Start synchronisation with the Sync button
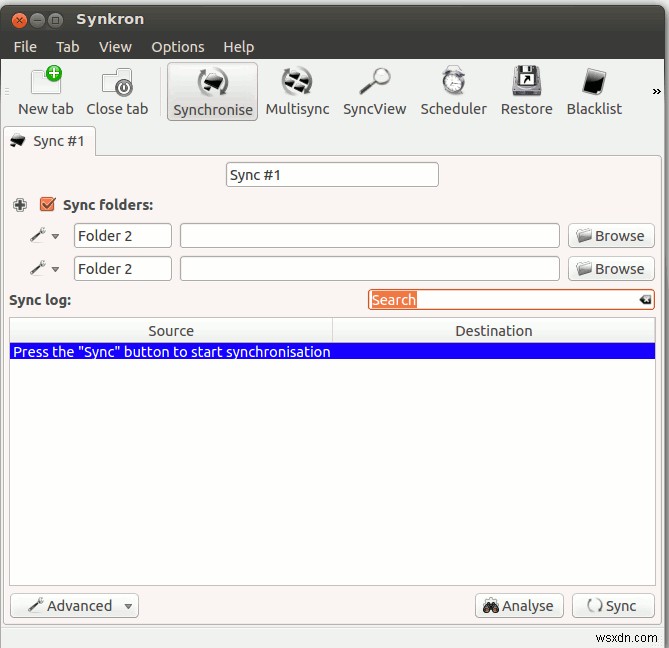Screen dimensions: 669x648 613,605
